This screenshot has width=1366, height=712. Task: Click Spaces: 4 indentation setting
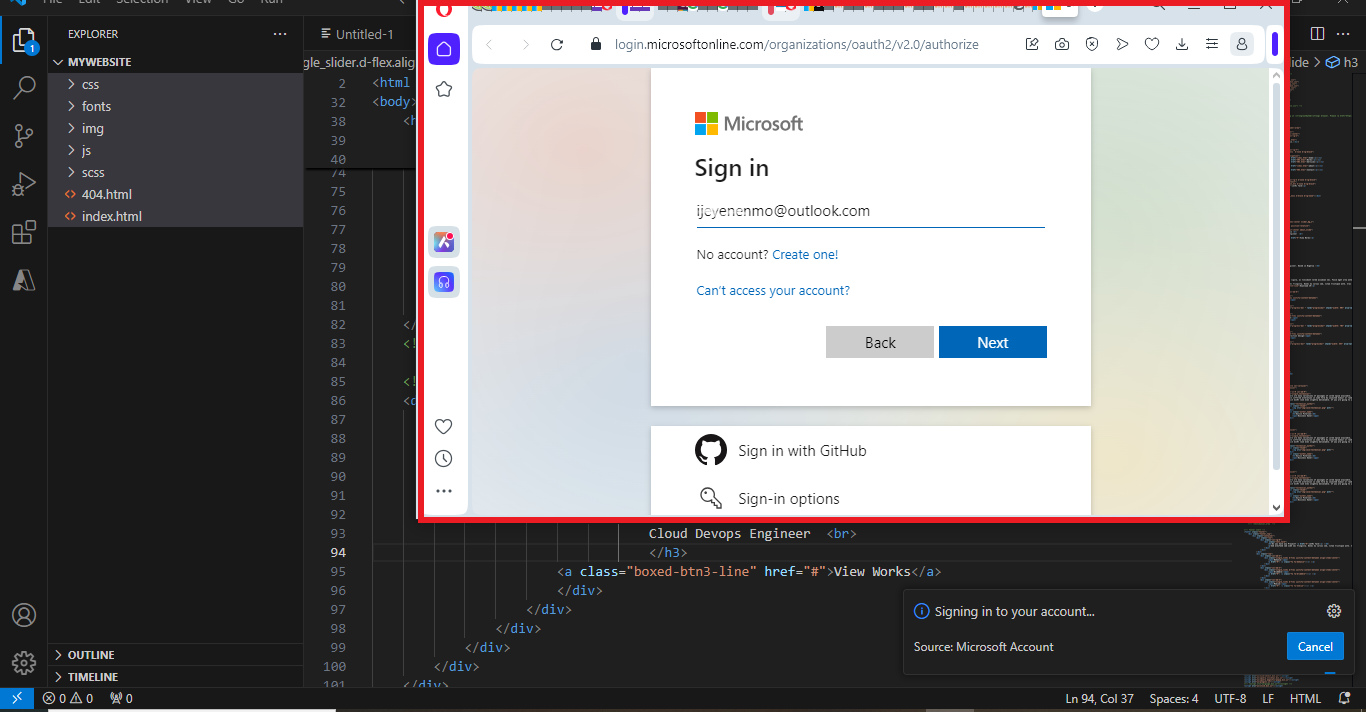coord(1174,698)
